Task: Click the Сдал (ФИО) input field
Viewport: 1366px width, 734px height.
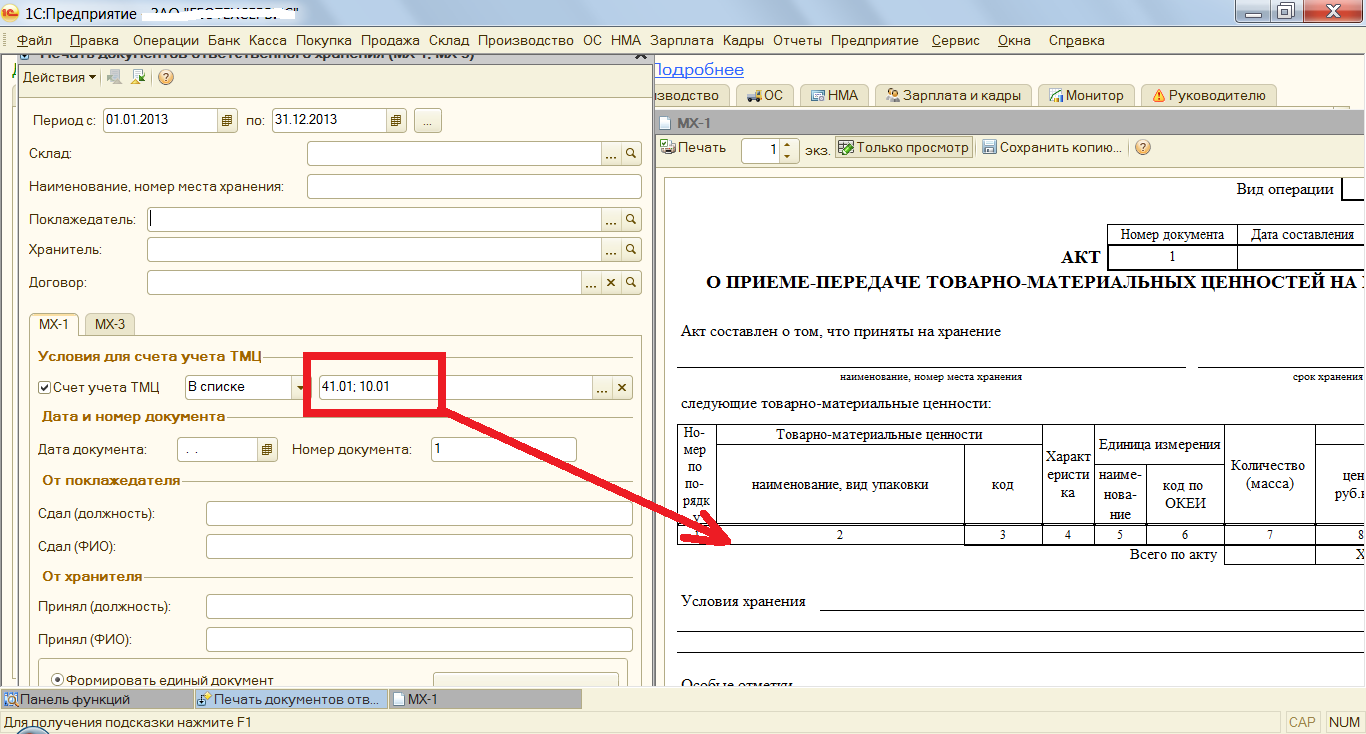Action: point(419,547)
